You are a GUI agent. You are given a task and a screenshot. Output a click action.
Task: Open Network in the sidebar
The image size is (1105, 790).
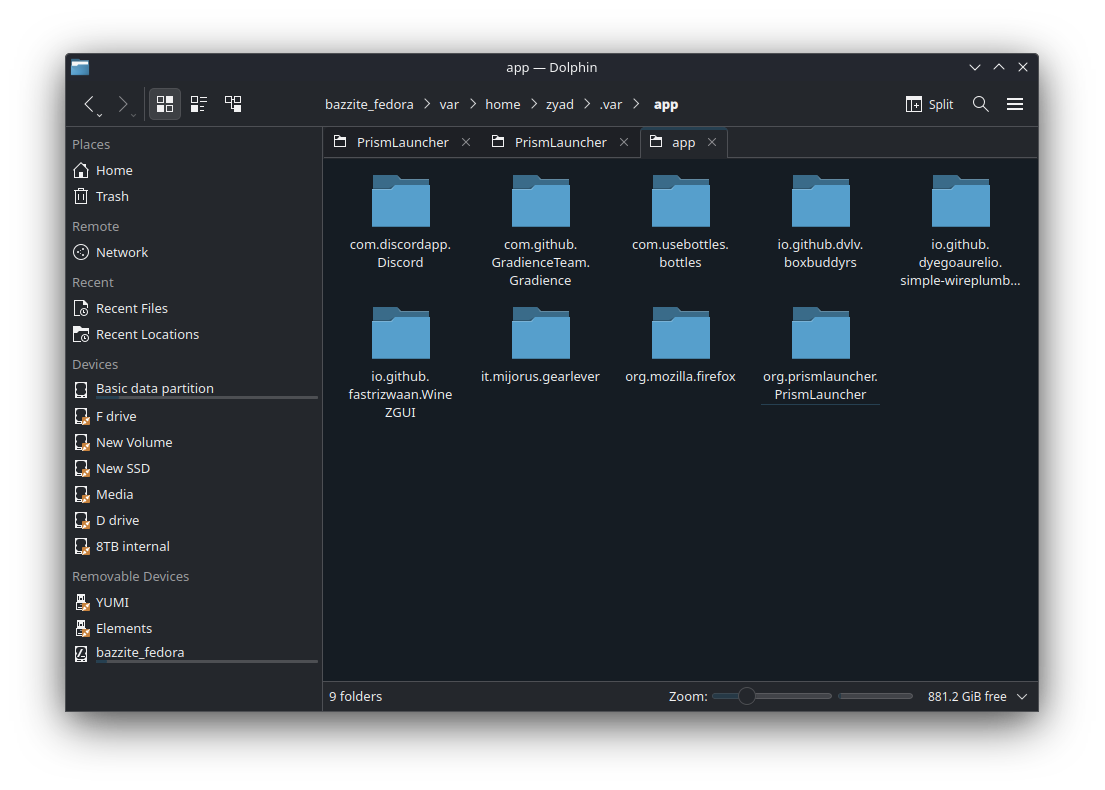[194, 252]
